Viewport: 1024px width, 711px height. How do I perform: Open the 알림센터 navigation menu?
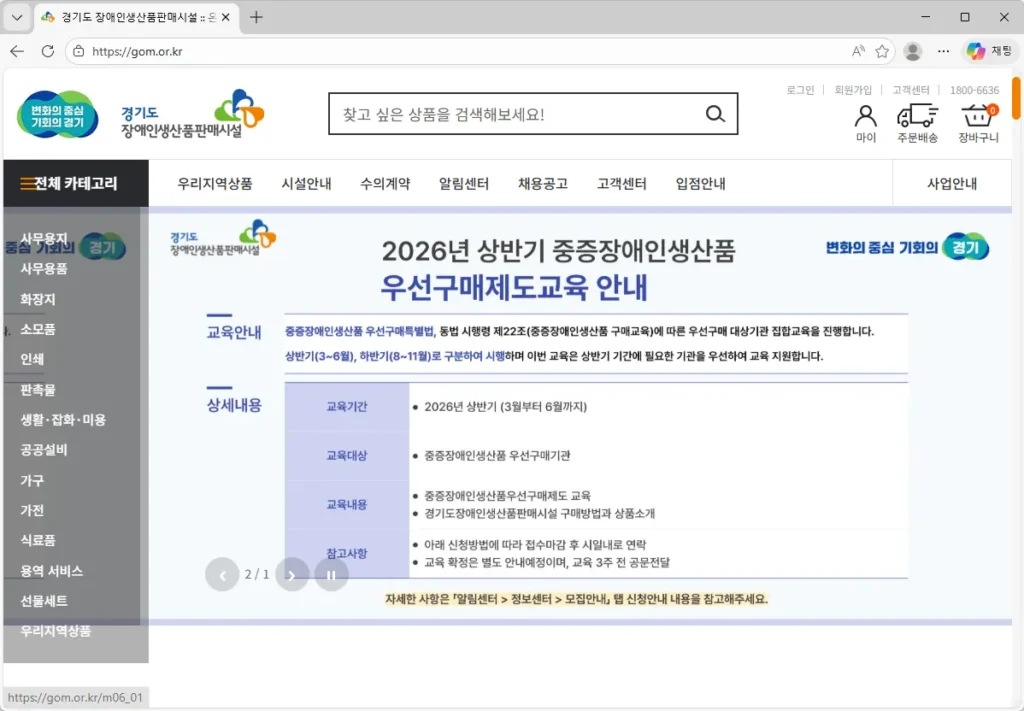pyautogui.click(x=464, y=183)
